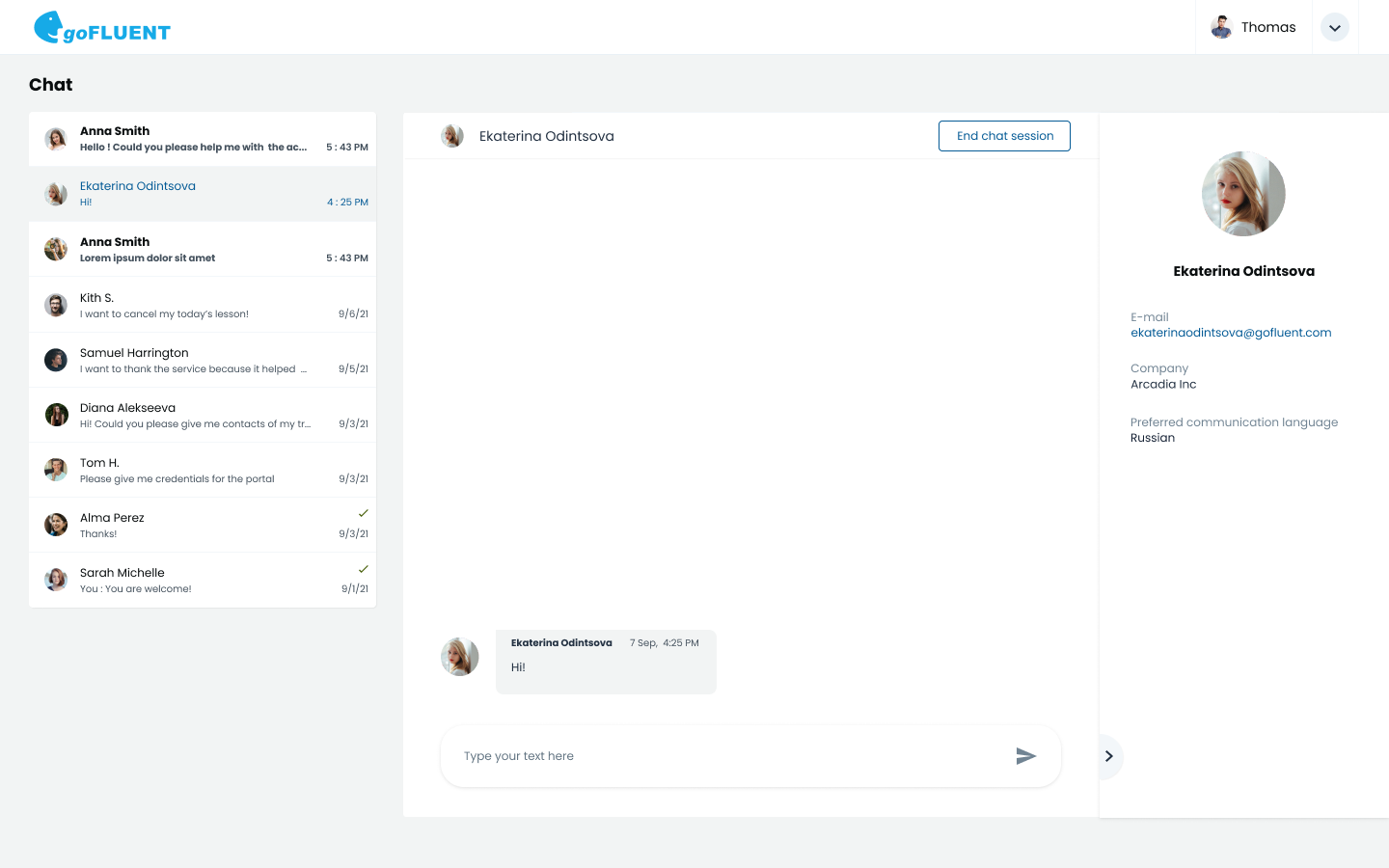Click Samuel Harrington's avatar

point(55,360)
